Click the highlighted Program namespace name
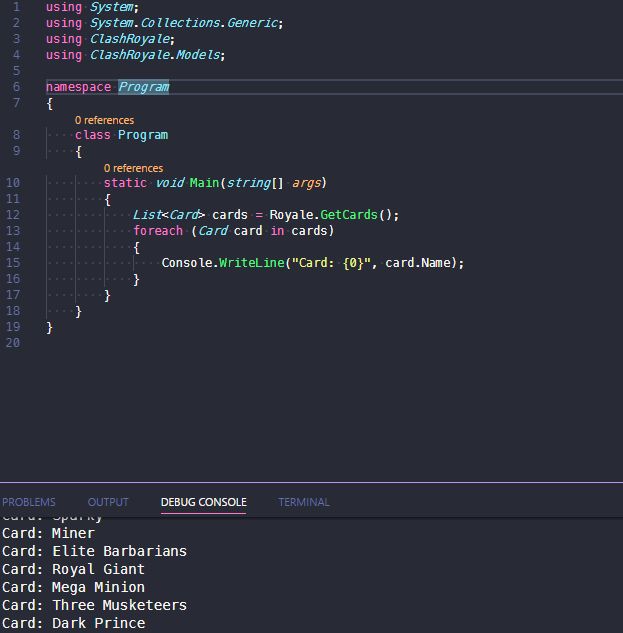The height and width of the screenshot is (633, 623). point(144,87)
